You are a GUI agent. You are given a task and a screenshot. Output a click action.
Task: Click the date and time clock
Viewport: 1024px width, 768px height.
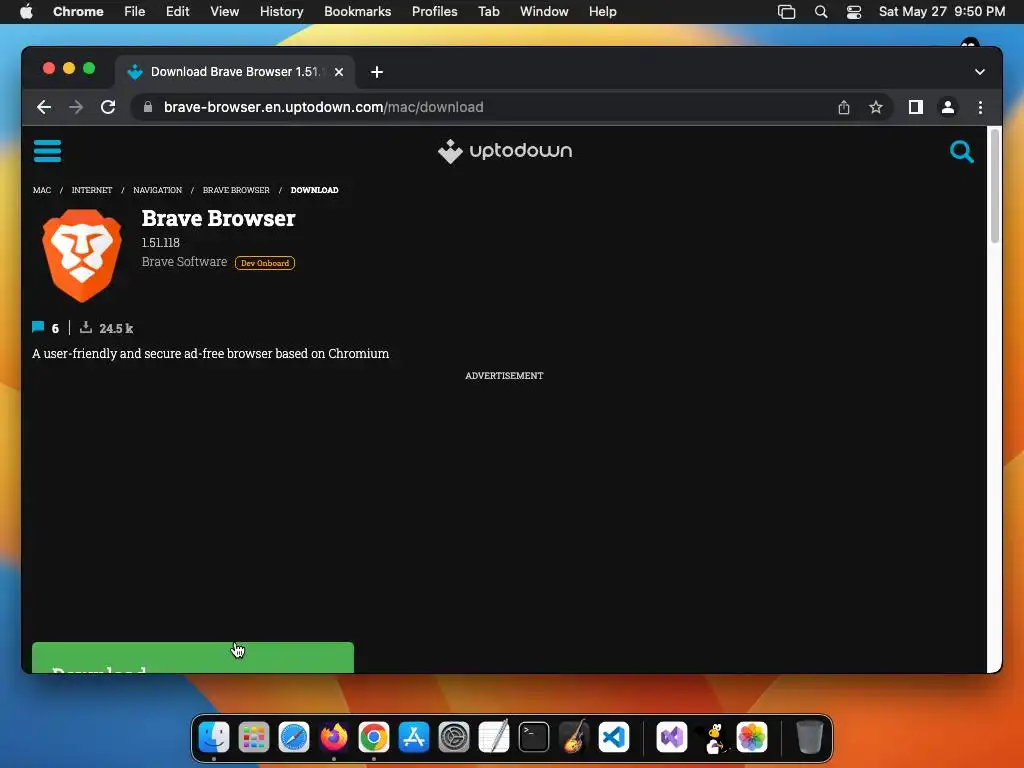[x=942, y=12]
